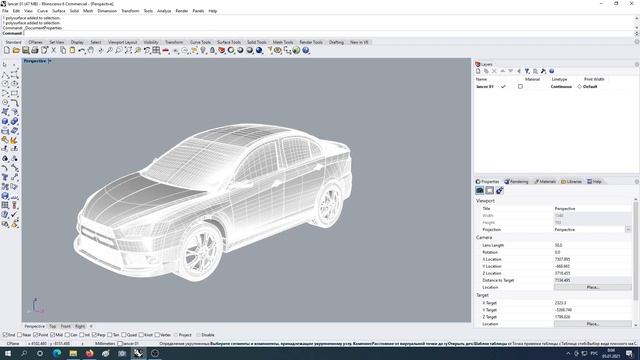Click the Print icon in standard toolbar
The width and height of the screenshot is (640, 360).
[x=35, y=50]
